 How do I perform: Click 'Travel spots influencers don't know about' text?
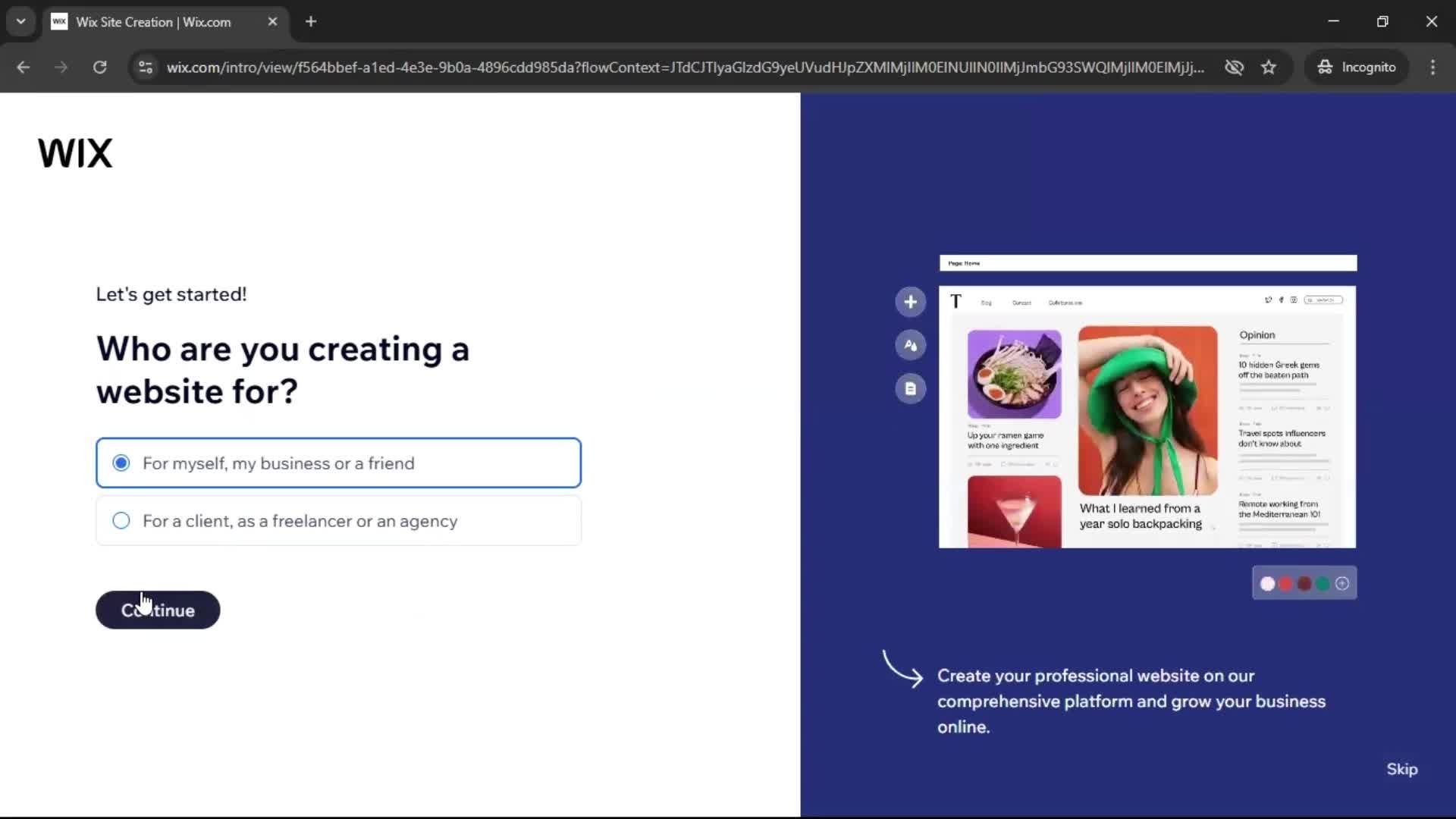click(x=1282, y=438)
